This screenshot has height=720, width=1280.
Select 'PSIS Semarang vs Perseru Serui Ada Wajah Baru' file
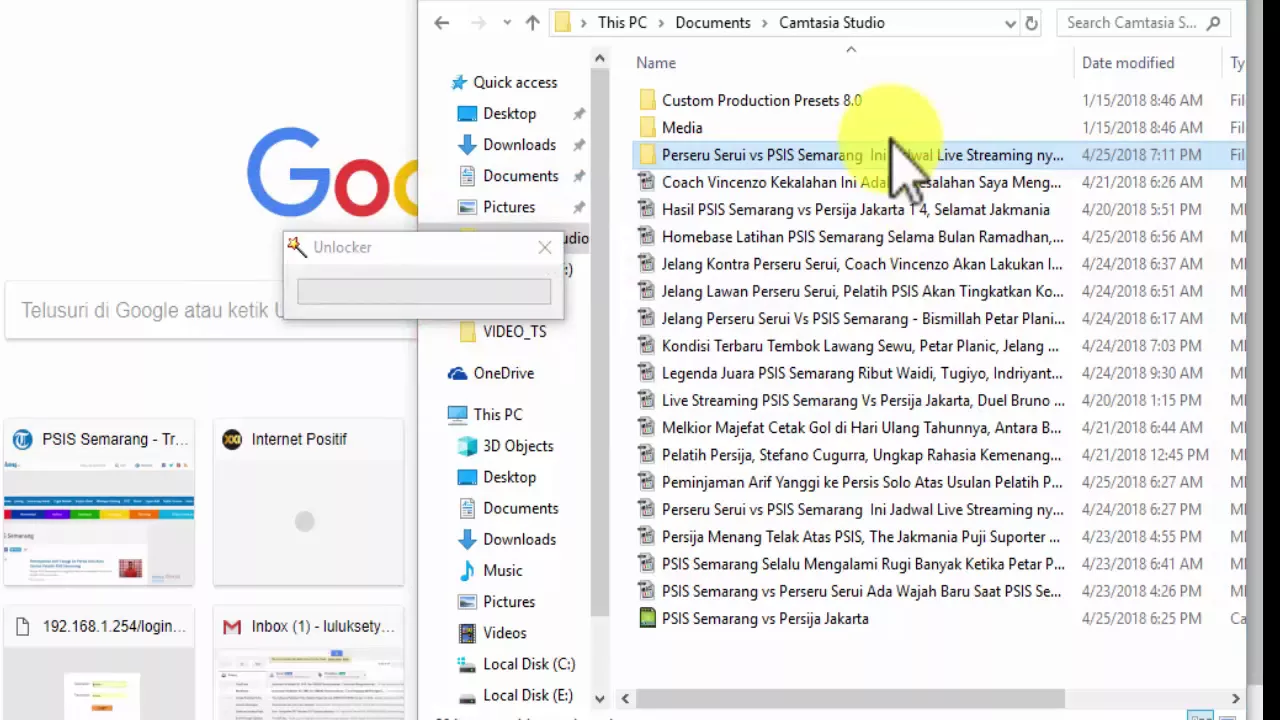pyautogui.click(x=861, y=591)
